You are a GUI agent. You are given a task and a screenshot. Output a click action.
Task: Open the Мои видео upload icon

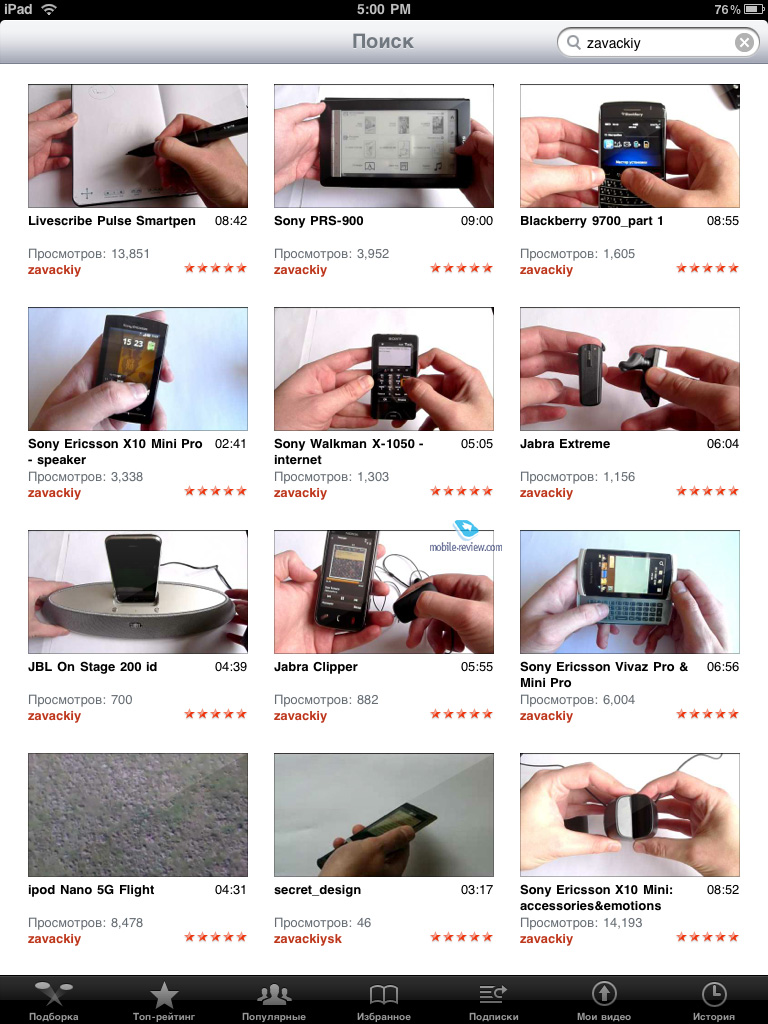604,994
